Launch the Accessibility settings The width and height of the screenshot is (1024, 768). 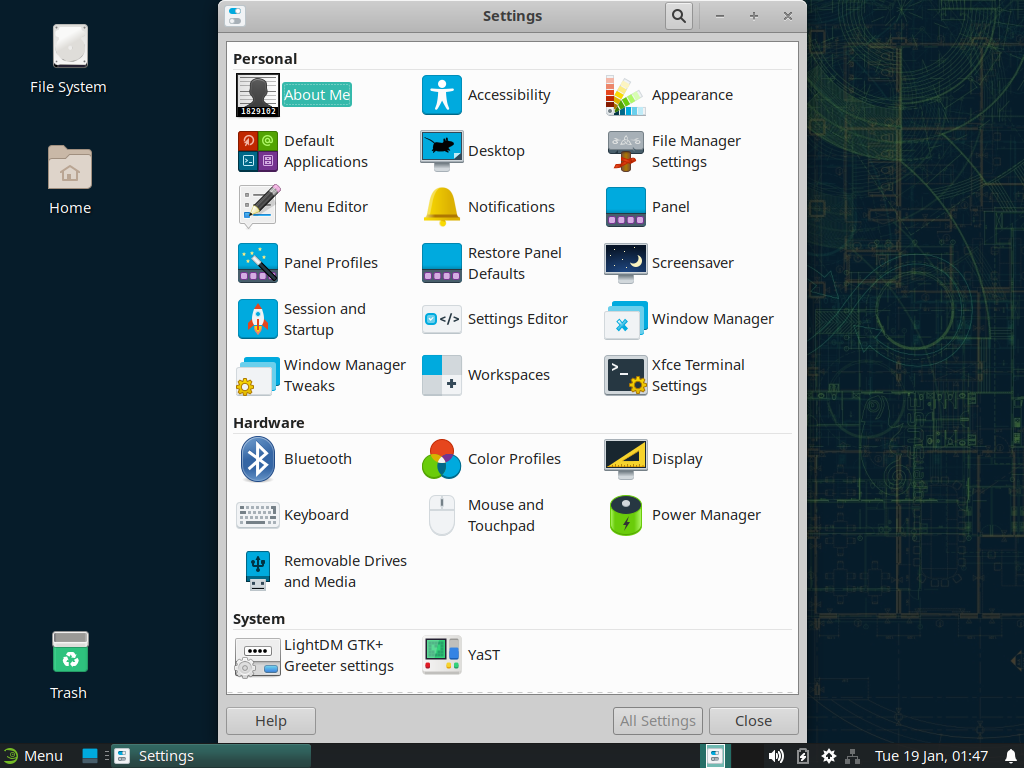click(441, 95)
